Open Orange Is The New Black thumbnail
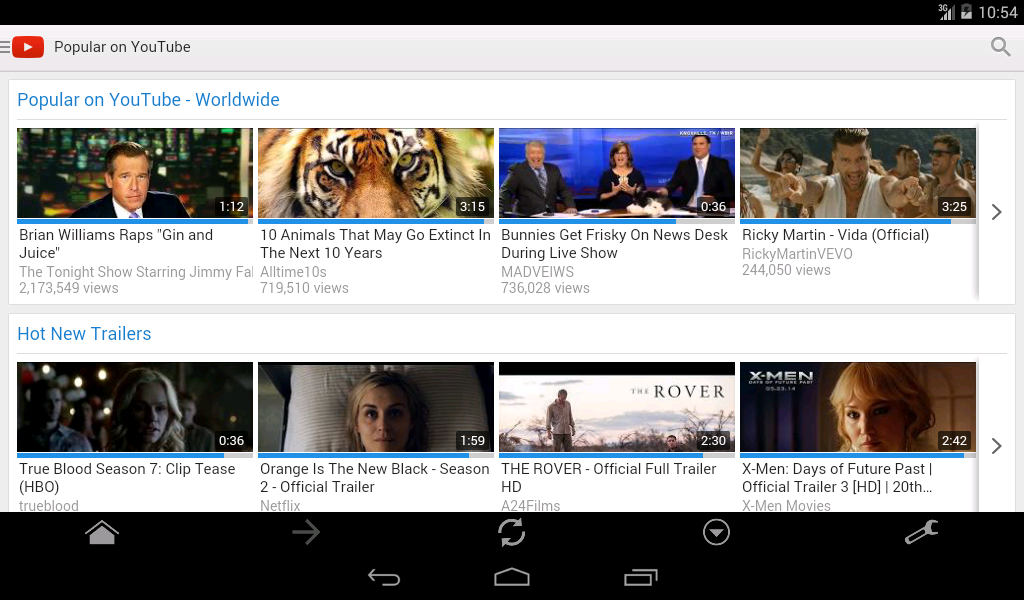 pyautogui.click(x=376, y=407)
